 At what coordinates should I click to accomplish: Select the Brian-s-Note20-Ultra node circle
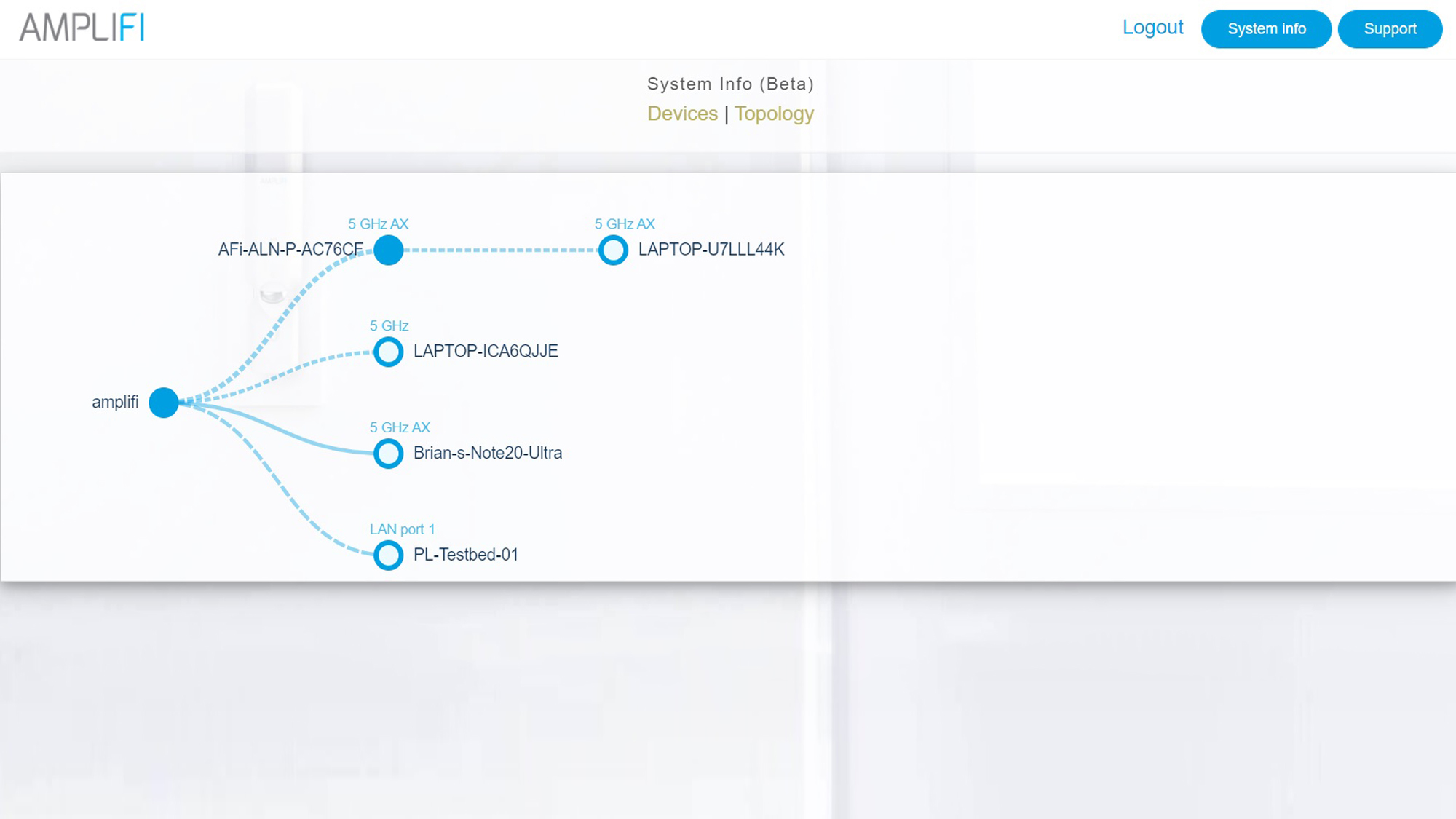click(389, 454)
